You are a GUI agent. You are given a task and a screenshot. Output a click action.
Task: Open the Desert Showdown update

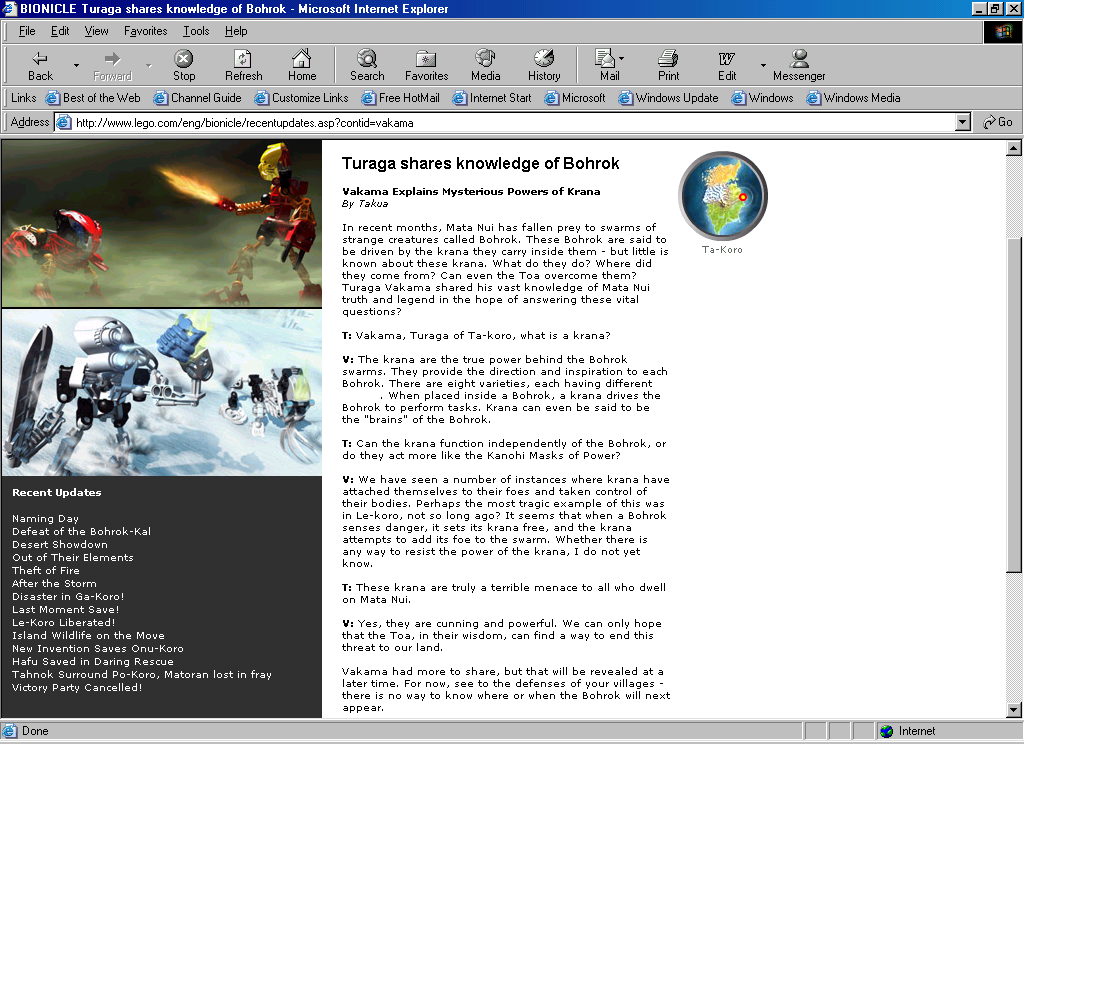tap(60, 545)
